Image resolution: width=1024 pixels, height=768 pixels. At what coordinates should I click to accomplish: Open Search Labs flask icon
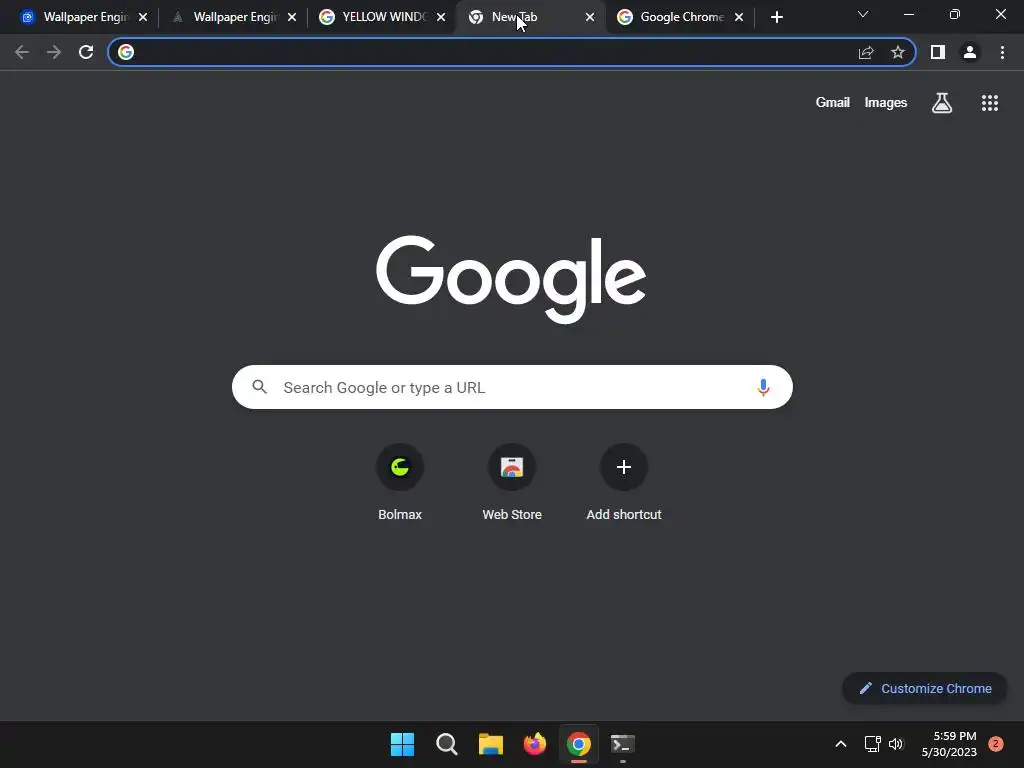point(942,103)
